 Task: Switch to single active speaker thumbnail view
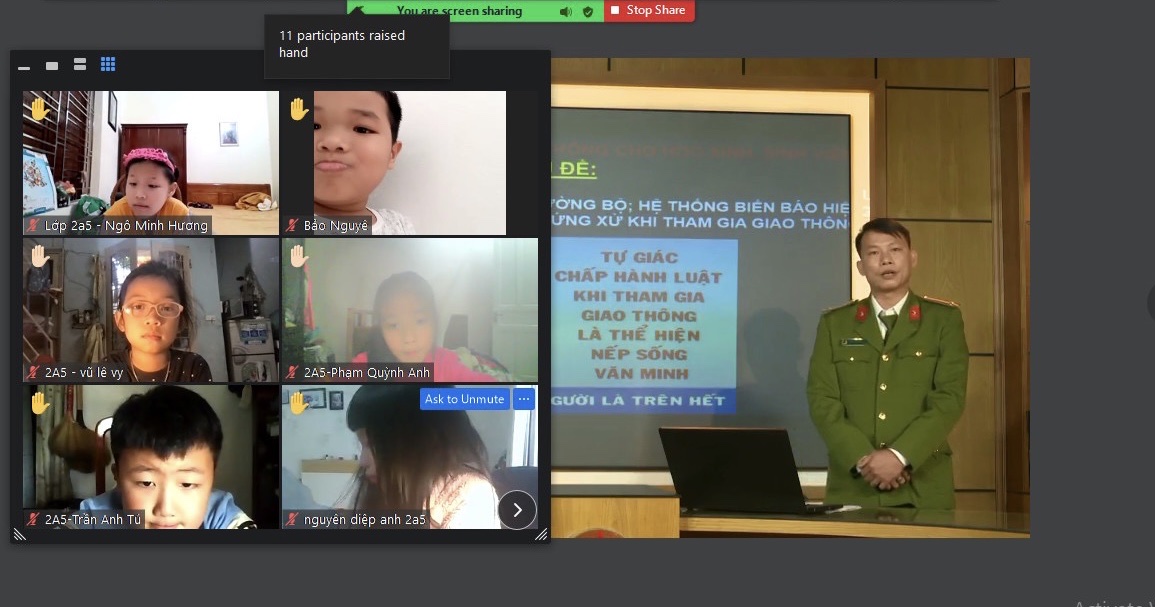click(x=52, y=66)
